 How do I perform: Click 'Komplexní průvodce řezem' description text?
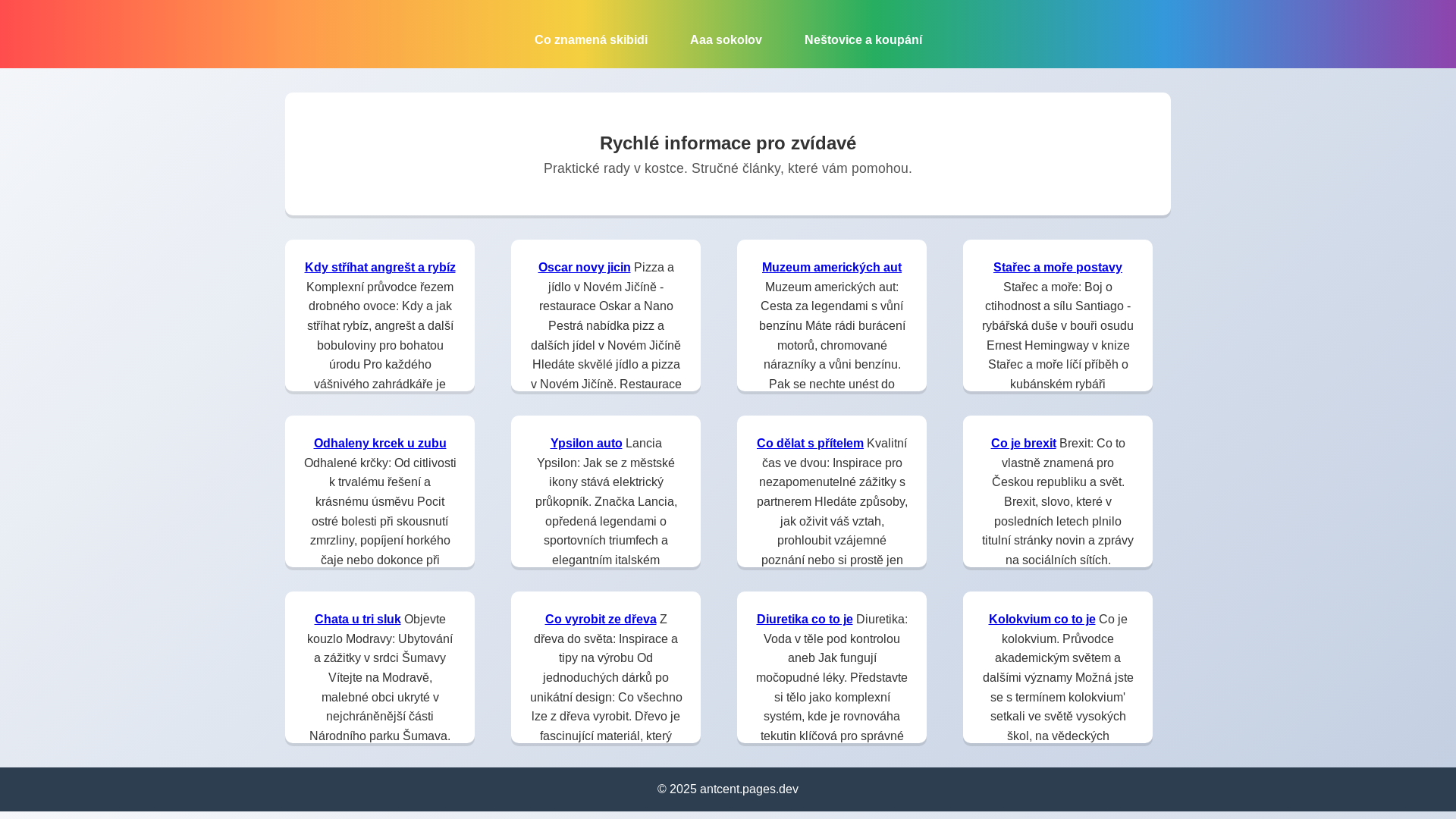(x=380, y=335)
